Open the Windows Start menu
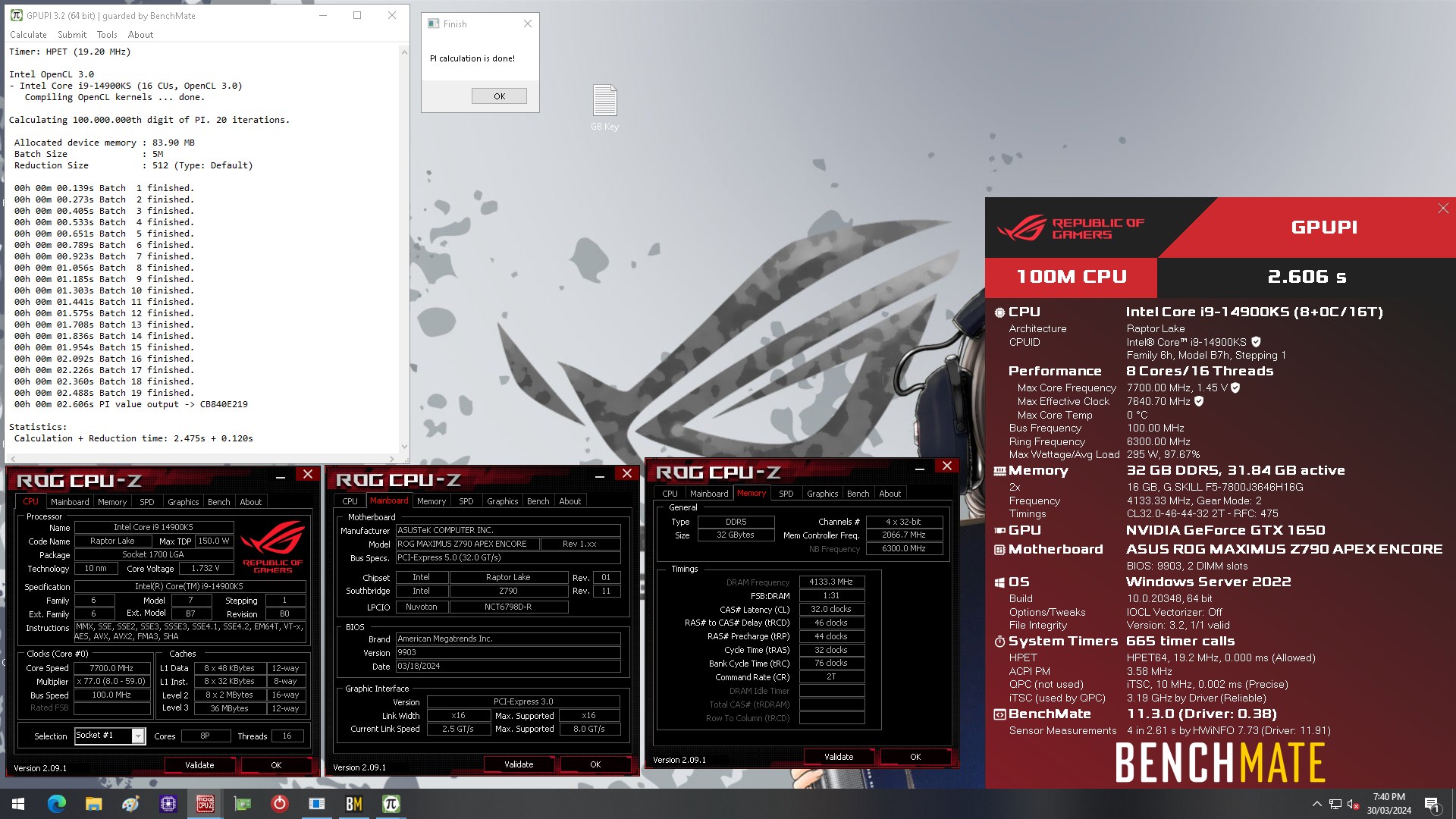The height and width of the screenshot is (819, 1456). click(x=18, y=804)
